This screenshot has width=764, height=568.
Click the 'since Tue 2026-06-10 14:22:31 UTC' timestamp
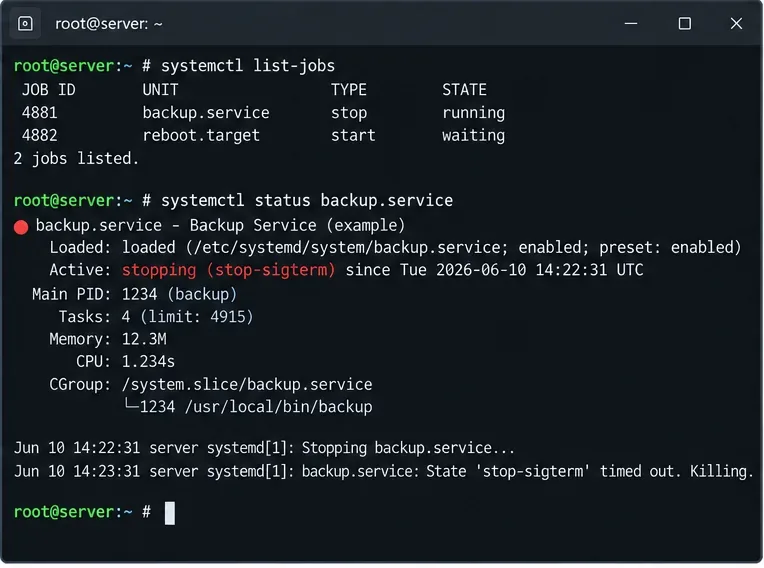pos(495,270)
